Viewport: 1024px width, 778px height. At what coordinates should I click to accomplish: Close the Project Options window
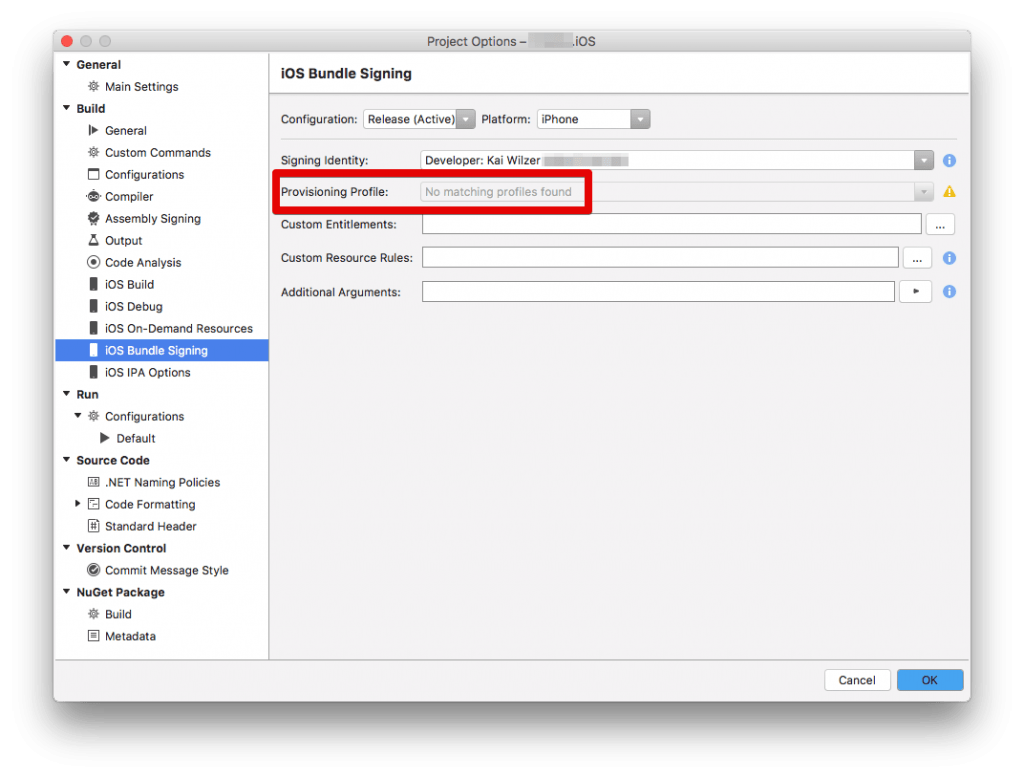(x=67, y=41)
